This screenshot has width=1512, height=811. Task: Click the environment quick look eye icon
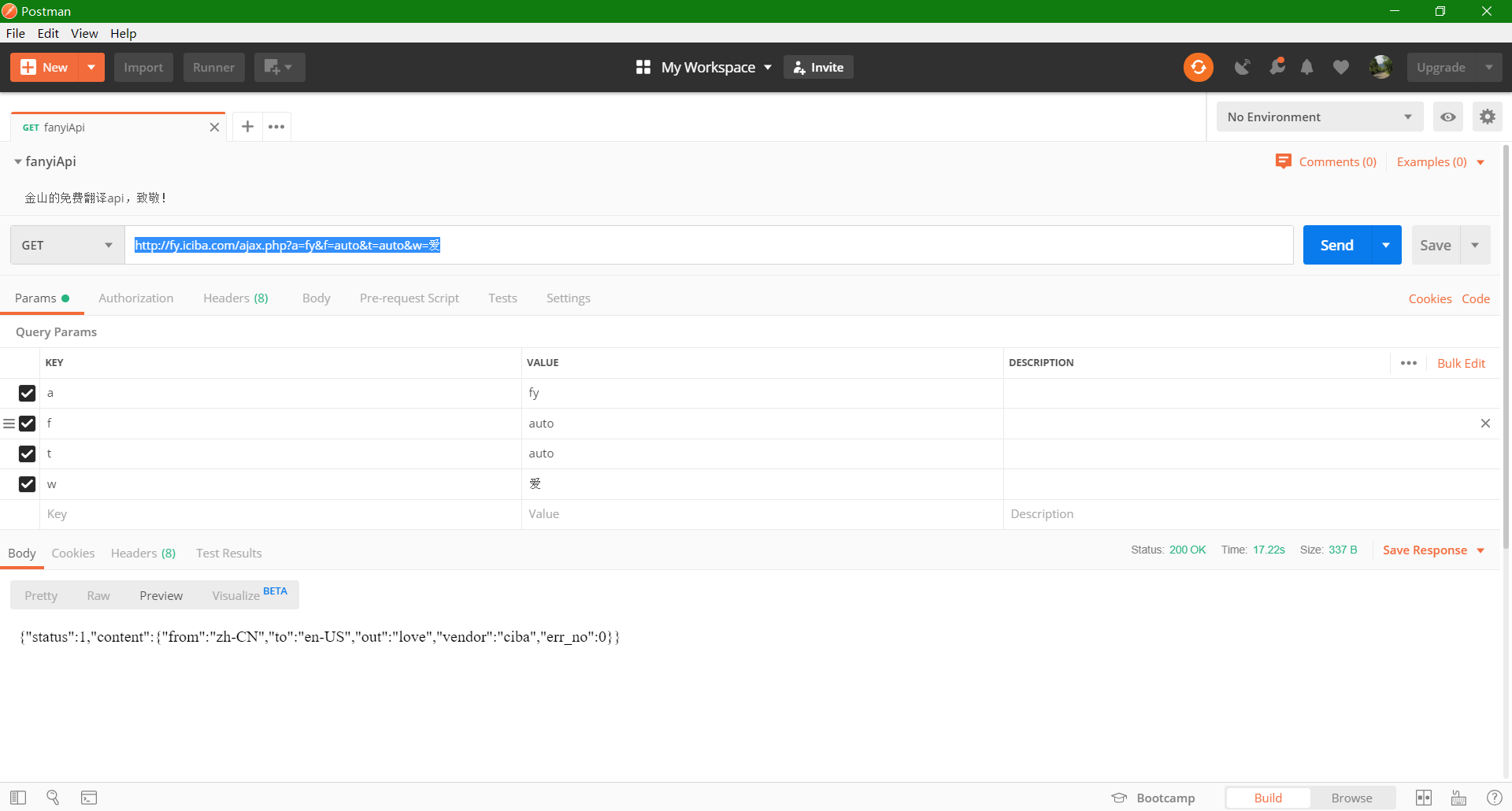1448,117
